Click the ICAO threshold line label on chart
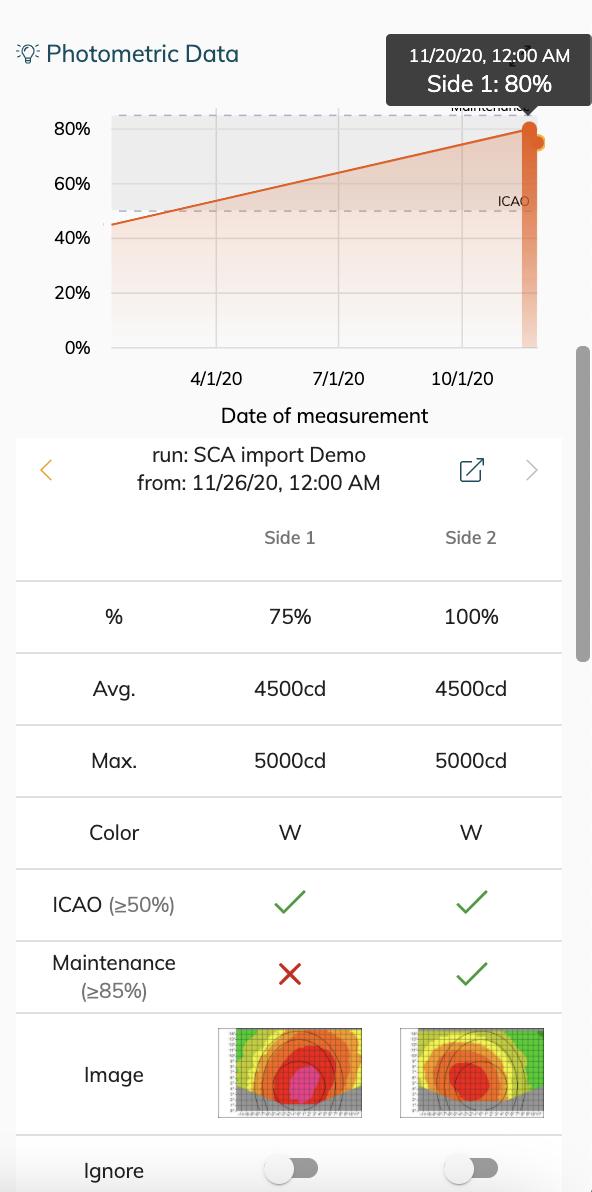 pos(513,201)
